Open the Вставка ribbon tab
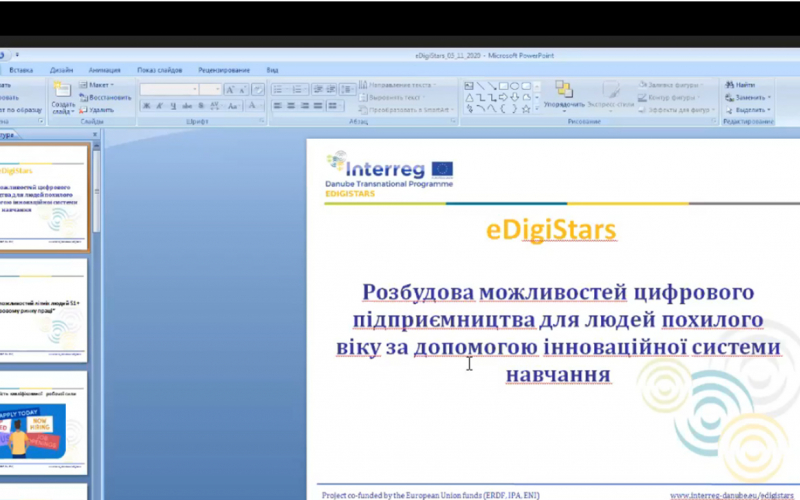The width and height of the screenshot is (800, 500). 21,70
